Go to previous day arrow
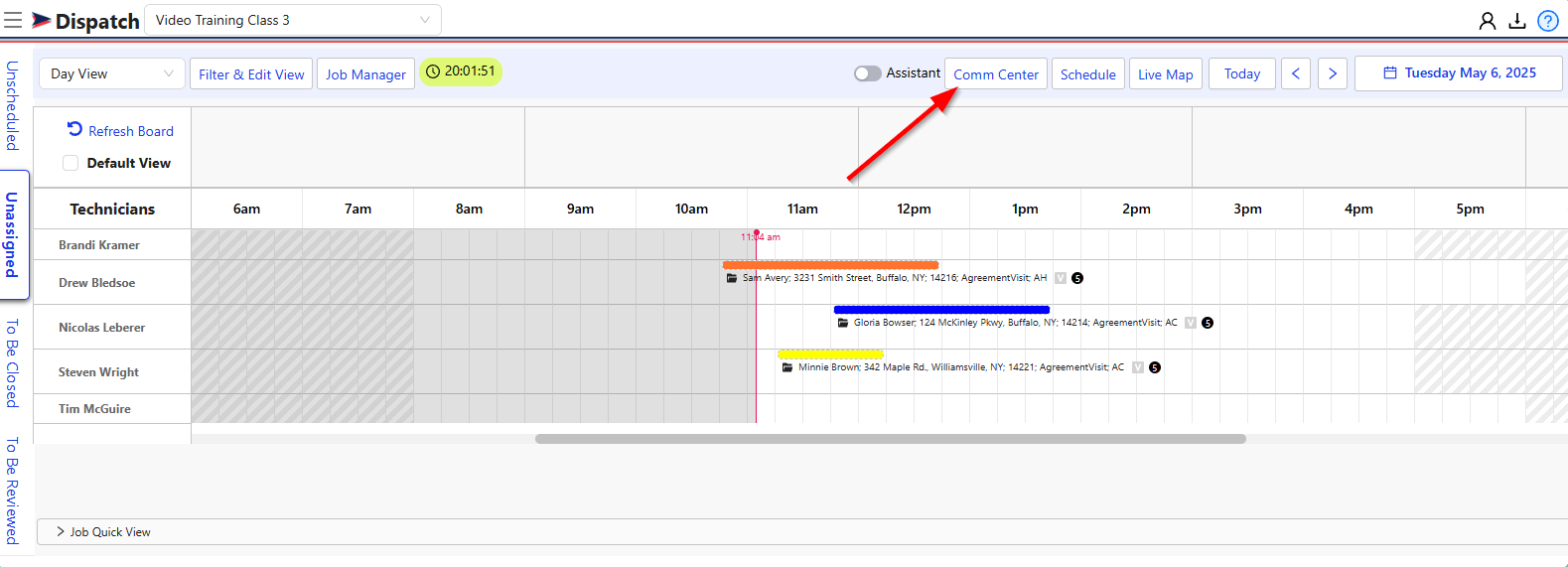This screenshot has width=1568, height=567. (x=1296, y=73)
